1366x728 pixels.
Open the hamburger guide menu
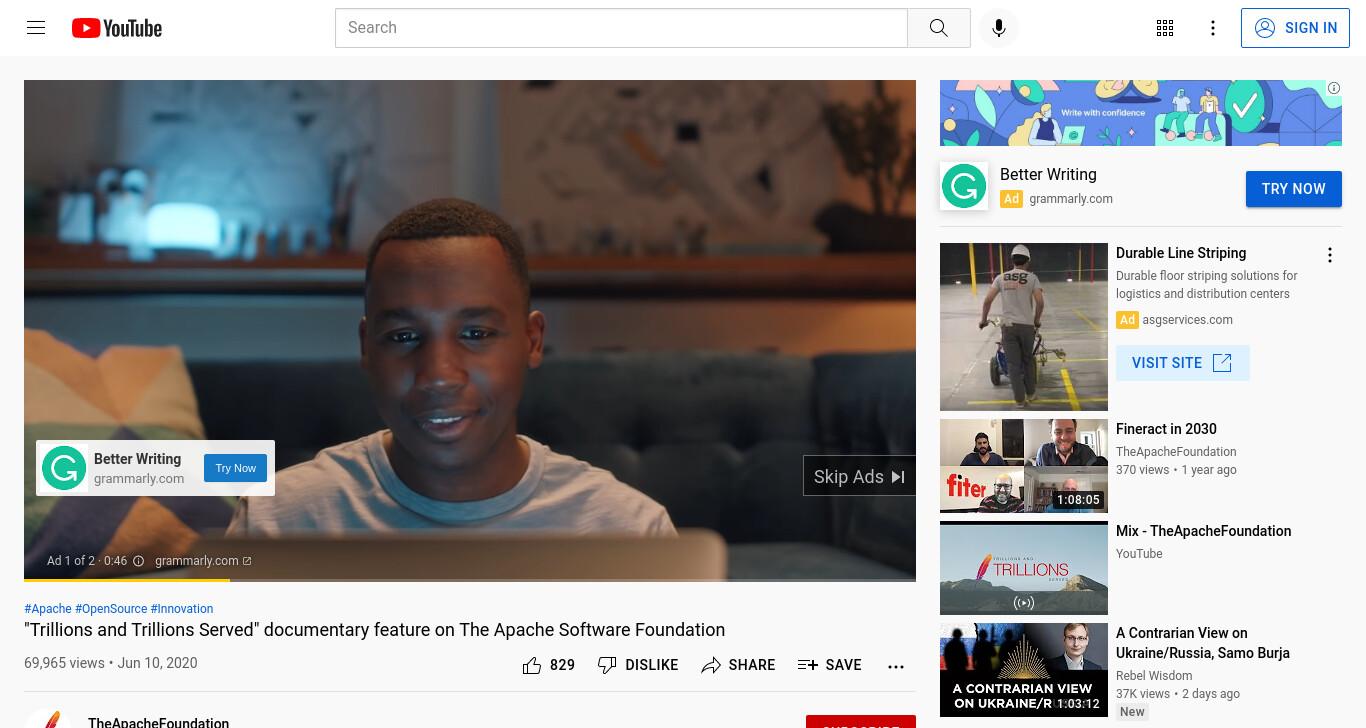click(36, 28)
